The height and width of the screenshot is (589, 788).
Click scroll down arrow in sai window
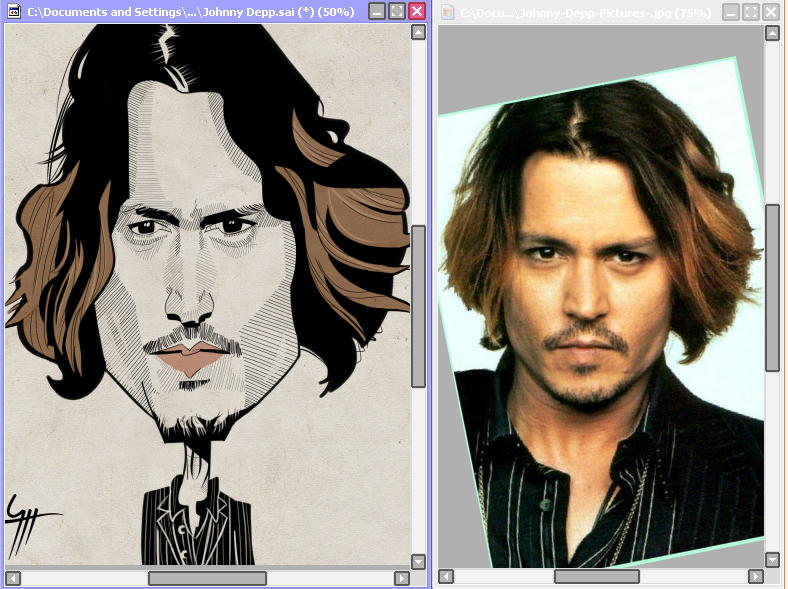418,561
